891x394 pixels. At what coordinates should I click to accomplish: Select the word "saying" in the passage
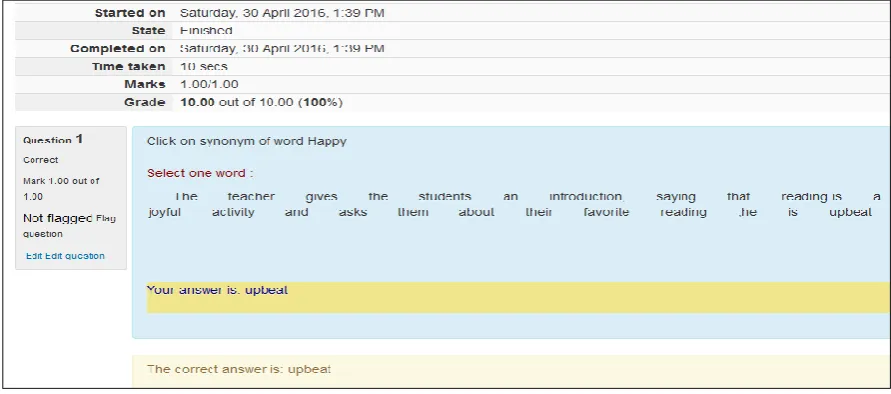(676, 197)
